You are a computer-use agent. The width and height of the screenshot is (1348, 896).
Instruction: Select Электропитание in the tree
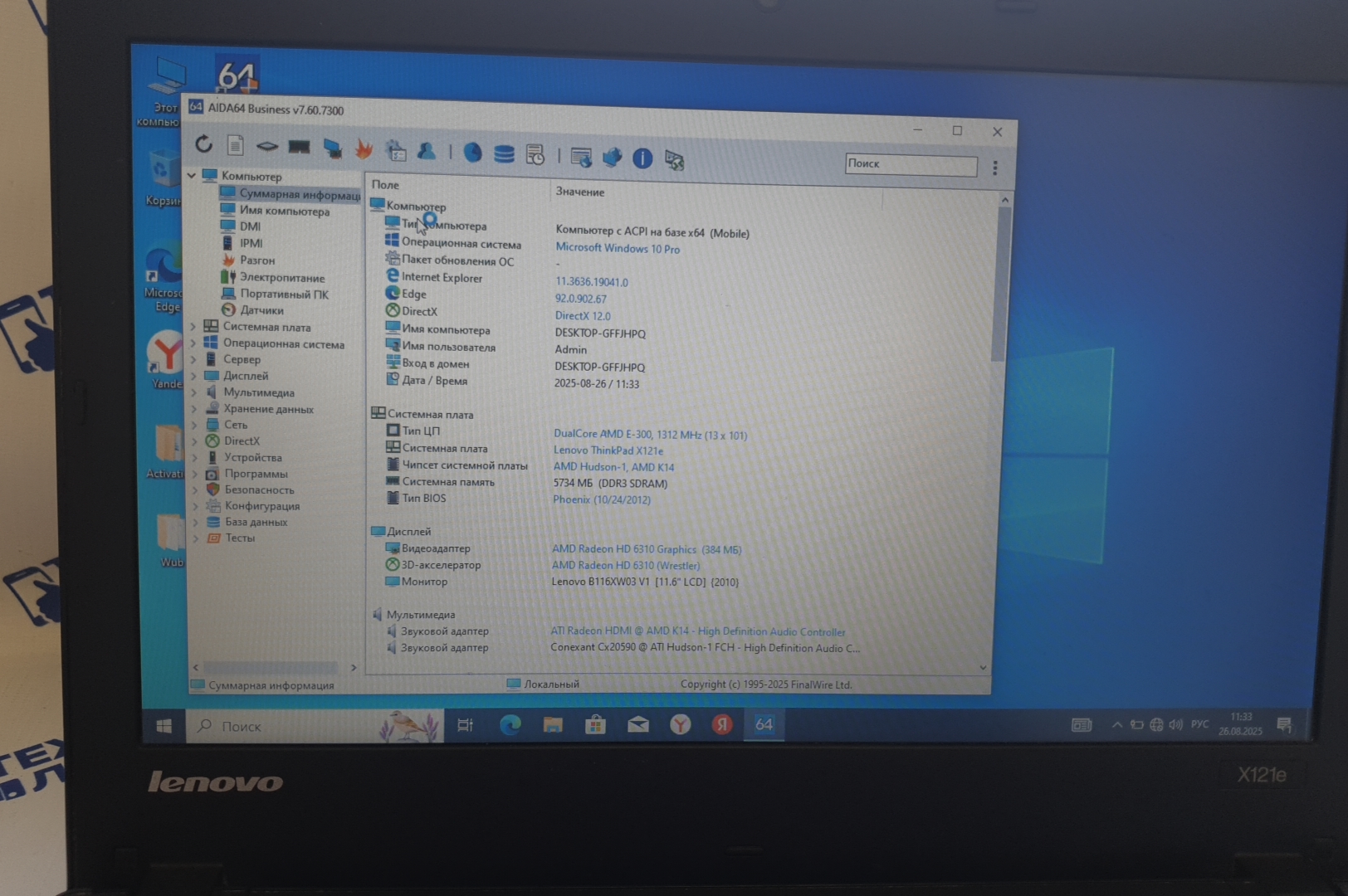coord(282,278)
